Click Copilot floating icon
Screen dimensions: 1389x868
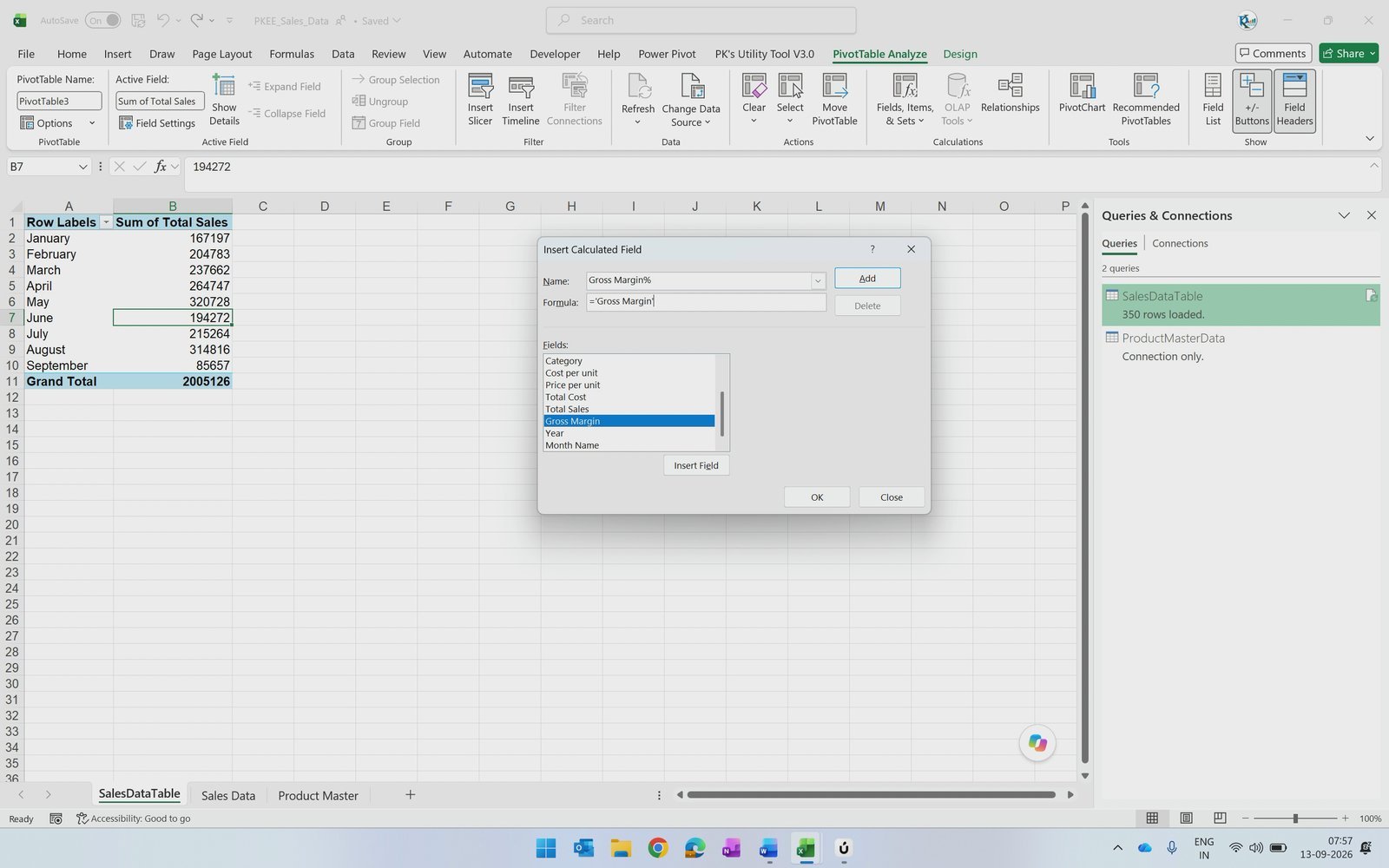click(1037, 743)
